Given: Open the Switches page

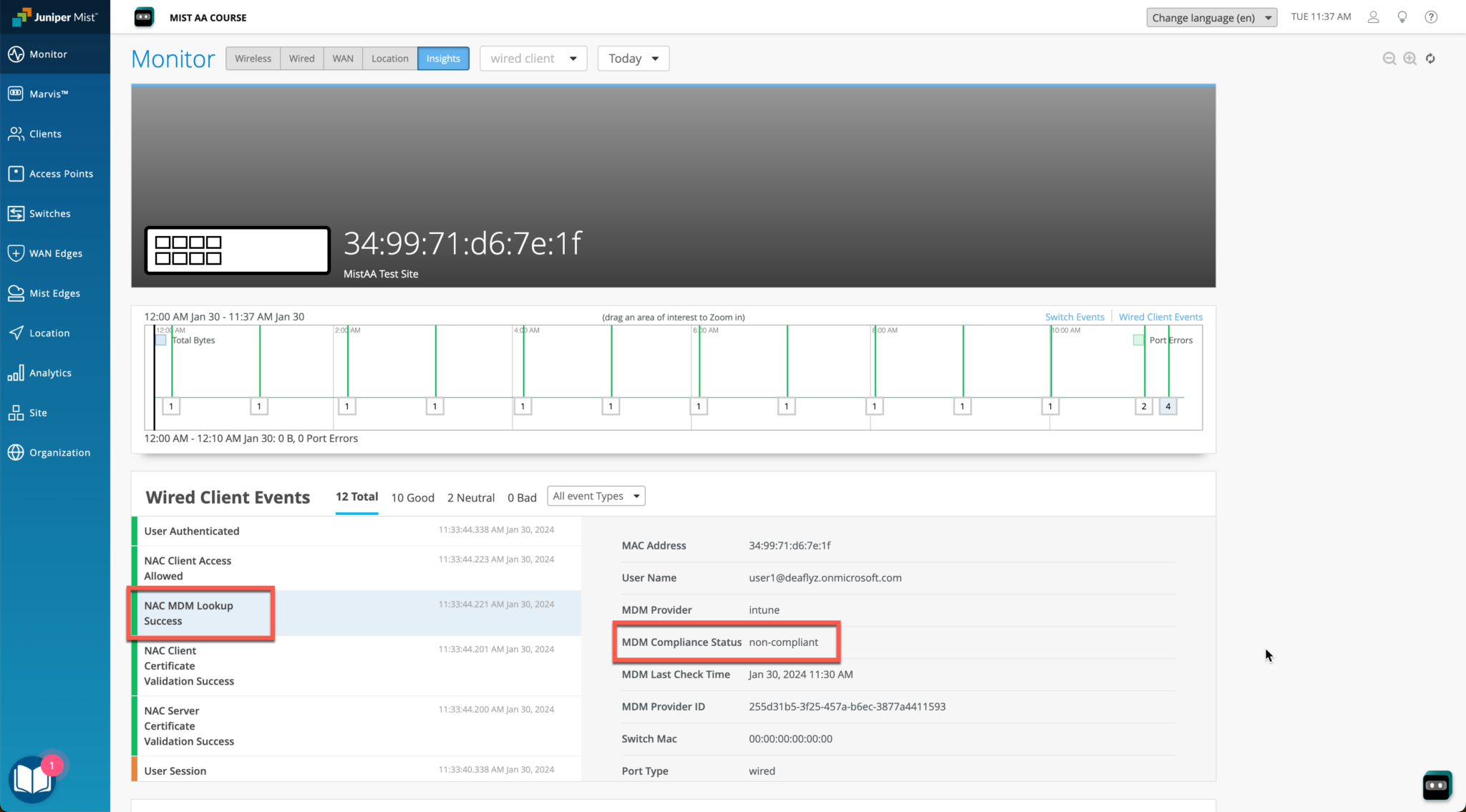Looking at the screenshot, I should (x=50, y=213).
